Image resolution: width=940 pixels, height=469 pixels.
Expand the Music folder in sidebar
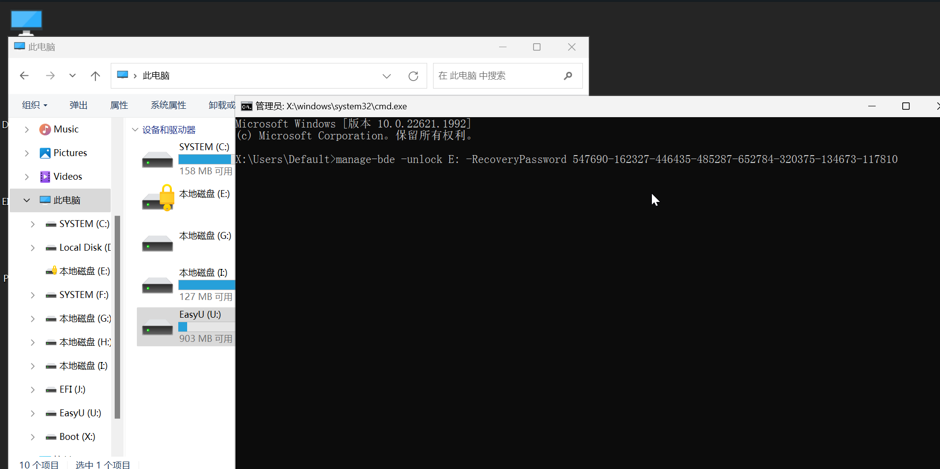(x=27, y=130)
